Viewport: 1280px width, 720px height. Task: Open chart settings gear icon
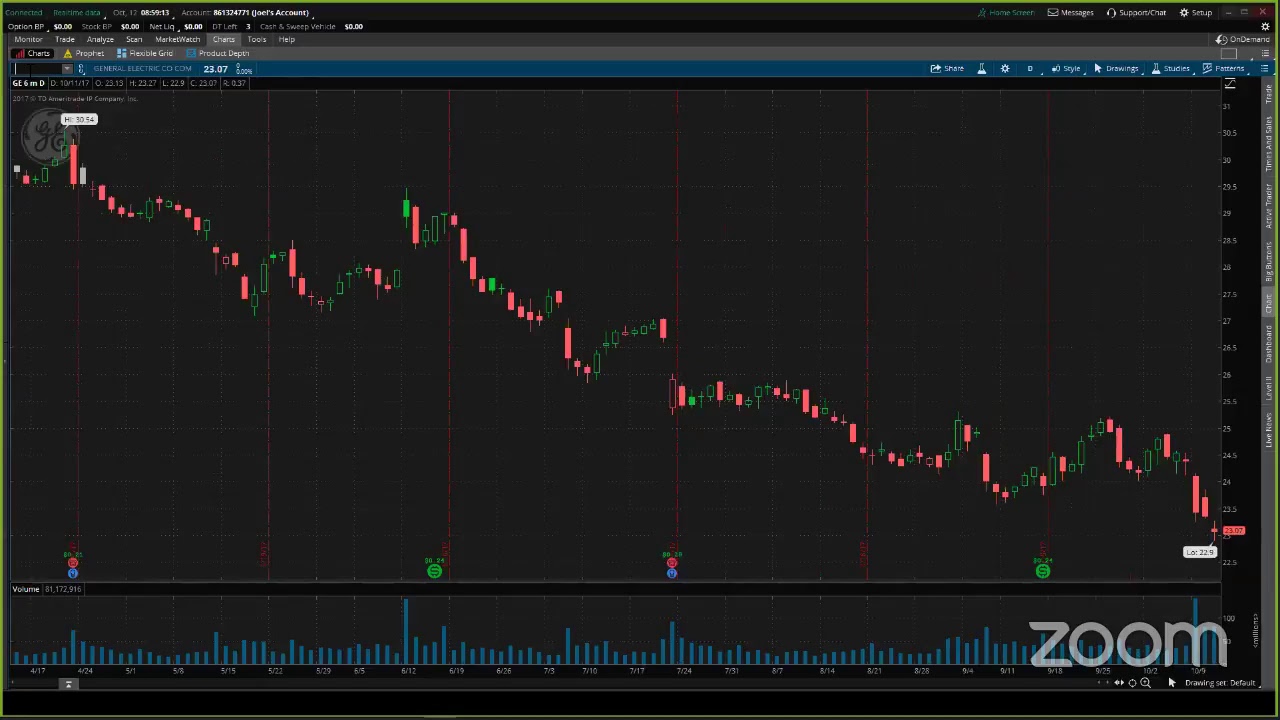(x=1005, y=68)
